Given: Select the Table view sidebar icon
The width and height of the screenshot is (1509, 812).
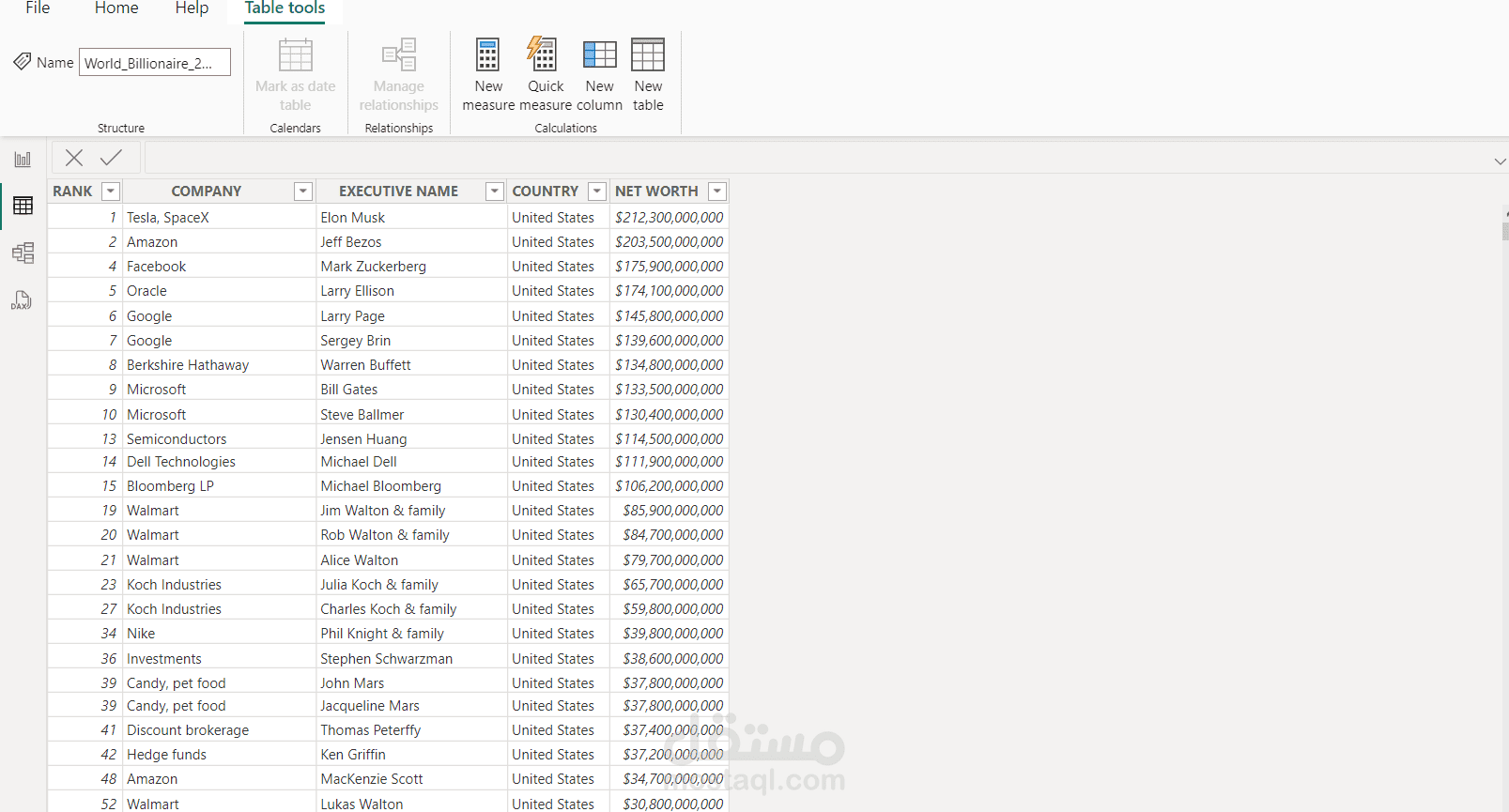Looking at the screenshot, I should pos(23,206).
